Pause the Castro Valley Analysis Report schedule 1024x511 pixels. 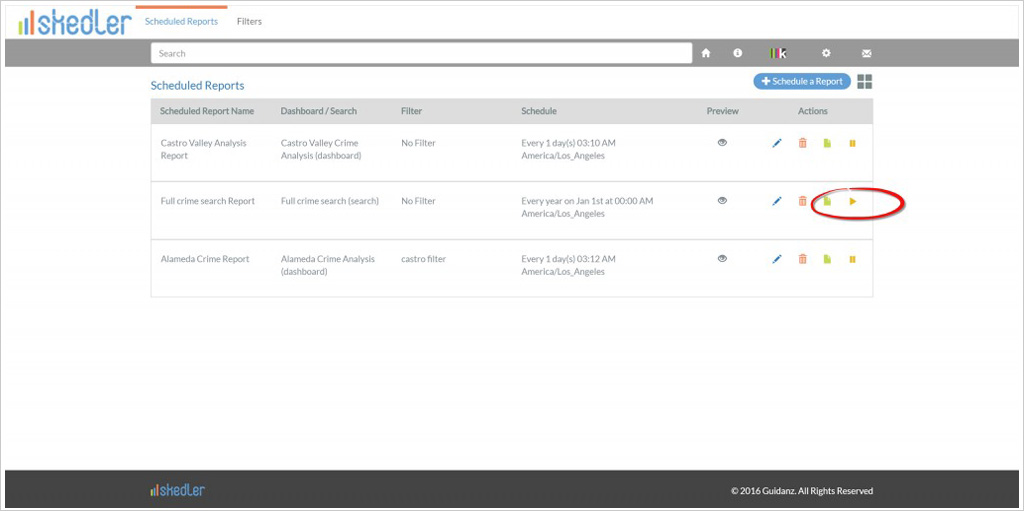pyautogui.click(x=852, y=143)
